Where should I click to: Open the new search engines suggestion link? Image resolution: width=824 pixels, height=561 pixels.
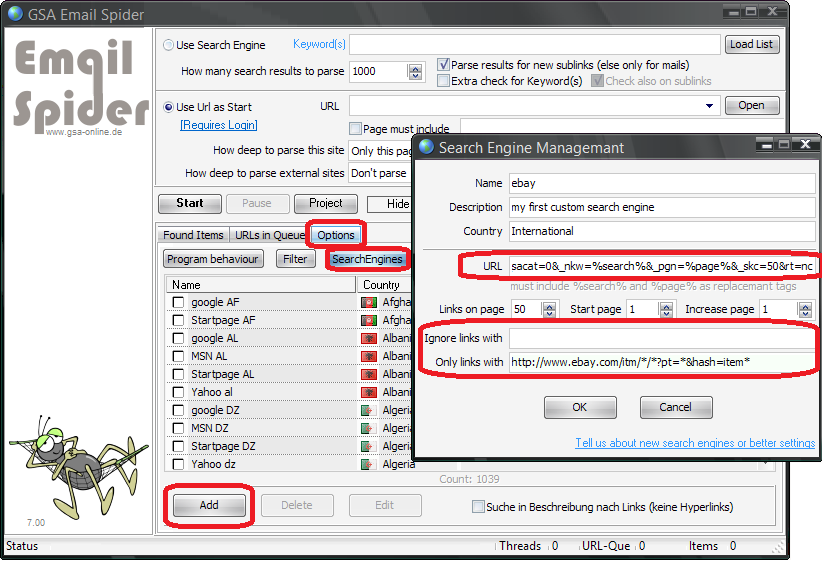click(695, 443)
